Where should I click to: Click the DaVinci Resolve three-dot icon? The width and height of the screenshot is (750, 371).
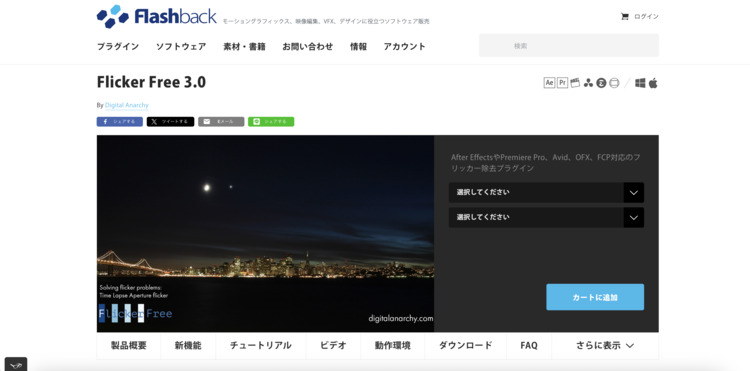point(588,83)
